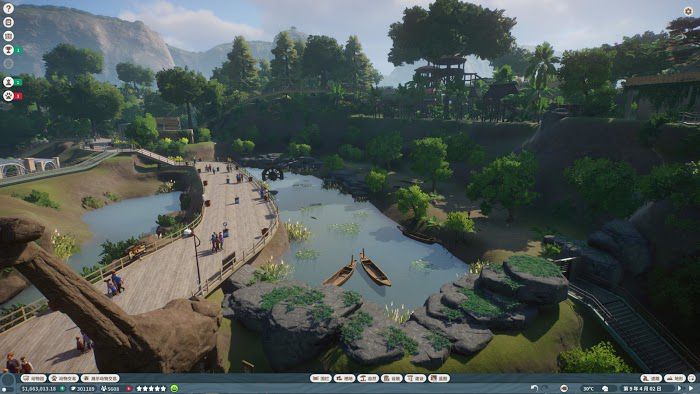
Task: Click the red animal alert count badge
Action: [18, 96]
